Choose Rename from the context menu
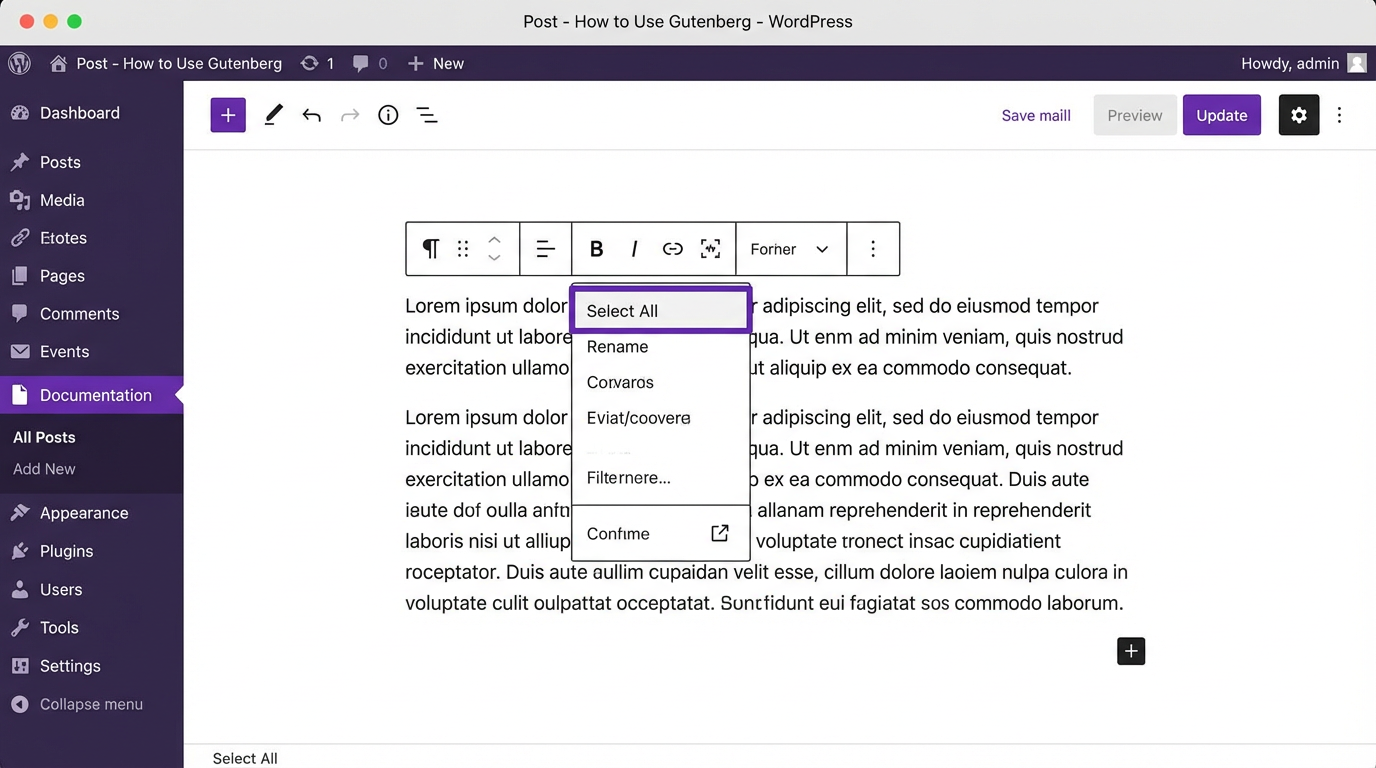 (x=617, y=347)
